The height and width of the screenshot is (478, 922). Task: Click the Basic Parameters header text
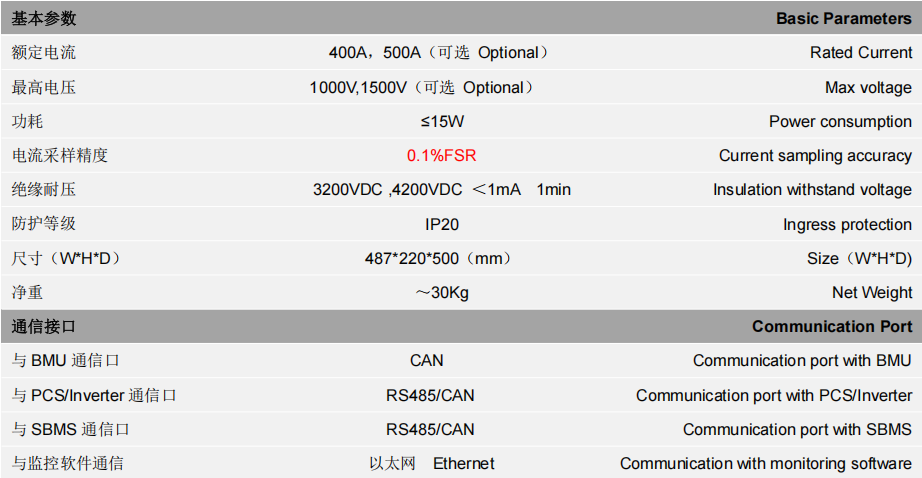pyautogui.click(x=844, y=19)
